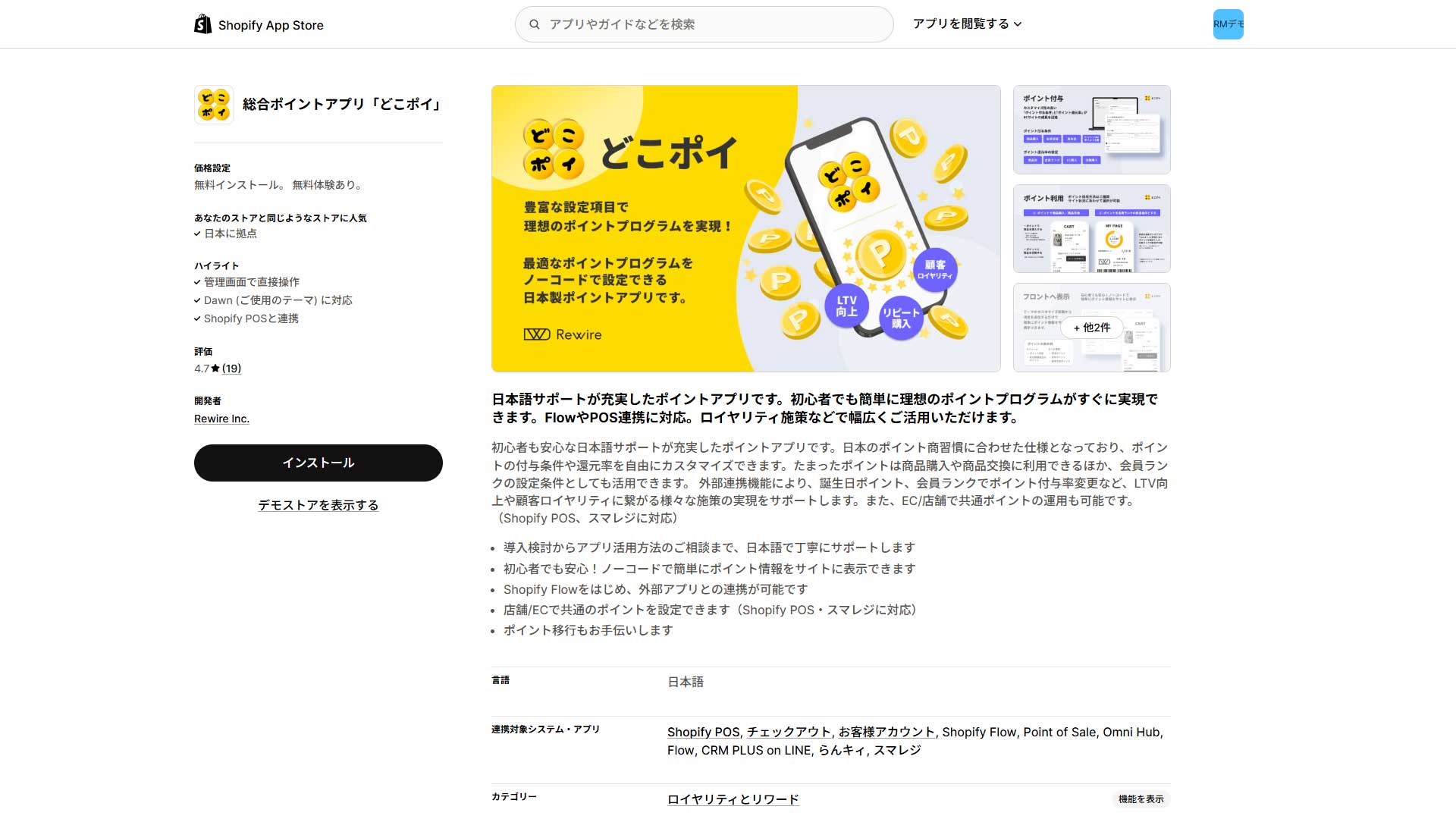Click the どこポイ app icon
Viewport: 1456px width, 819px height.
pyautogui.click(x=213, y=105)
